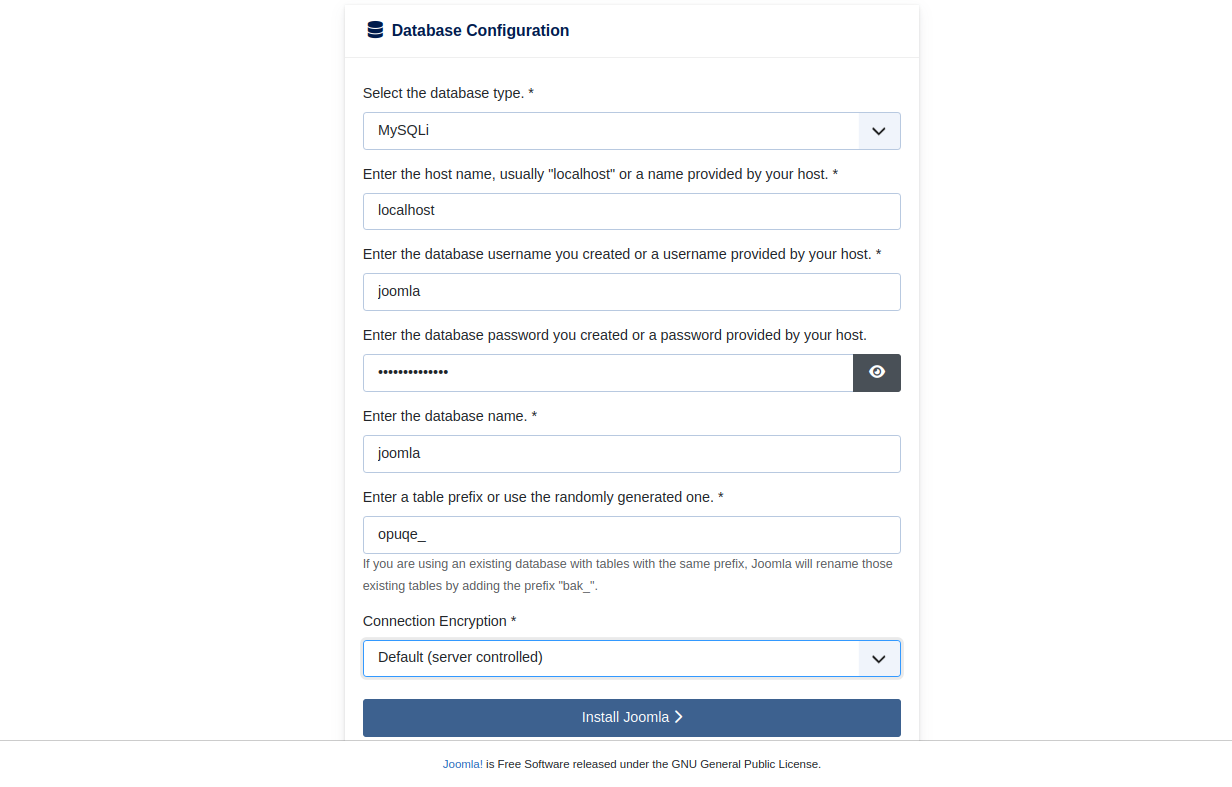This screenshot has height=787, width=1232.
Task: Click the "Enter the host name" label
Action: [x=600, y=174]
